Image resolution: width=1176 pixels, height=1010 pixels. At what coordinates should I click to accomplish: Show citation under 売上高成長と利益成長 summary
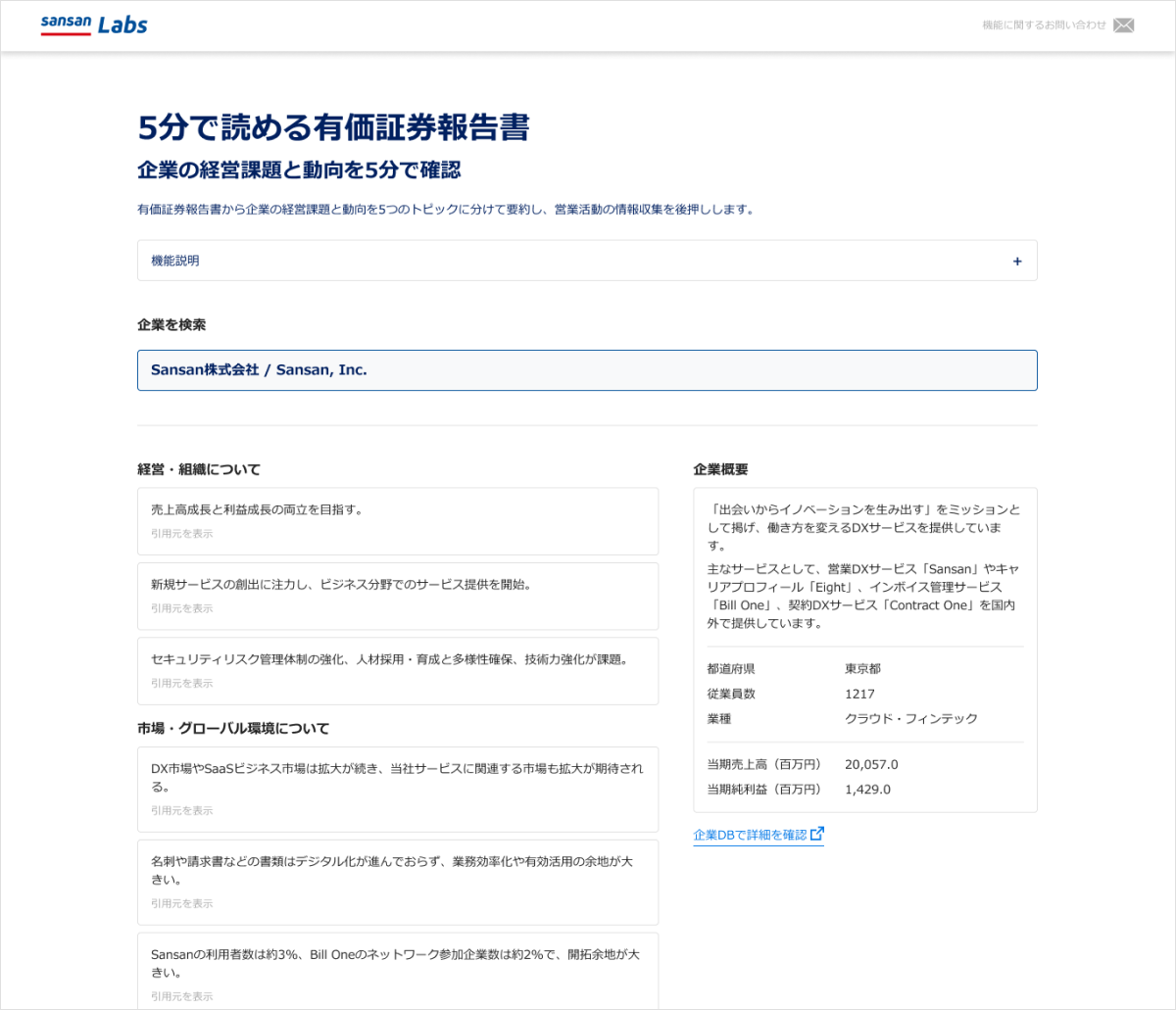tap(181, 533)
